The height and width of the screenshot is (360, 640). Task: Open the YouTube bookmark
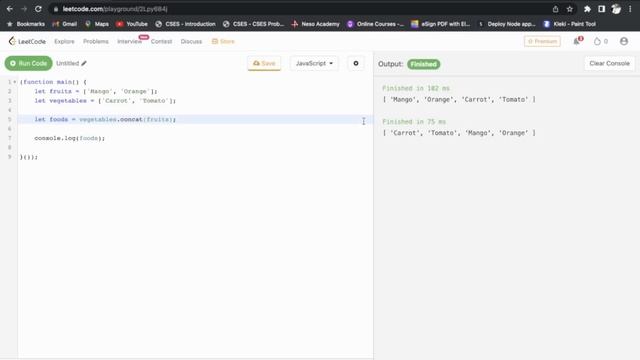132,24
